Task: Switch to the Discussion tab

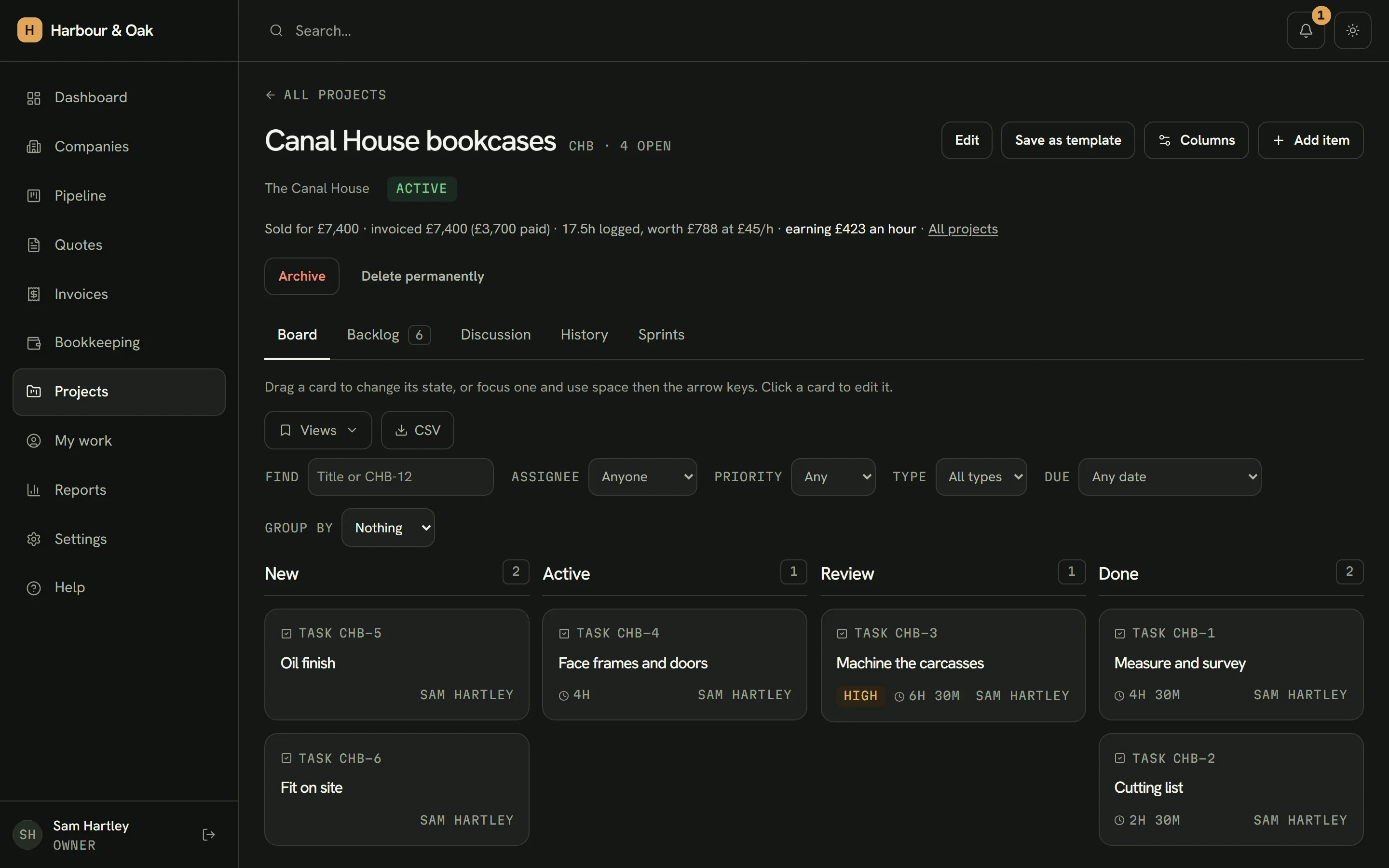Action: tap(495, 335)
